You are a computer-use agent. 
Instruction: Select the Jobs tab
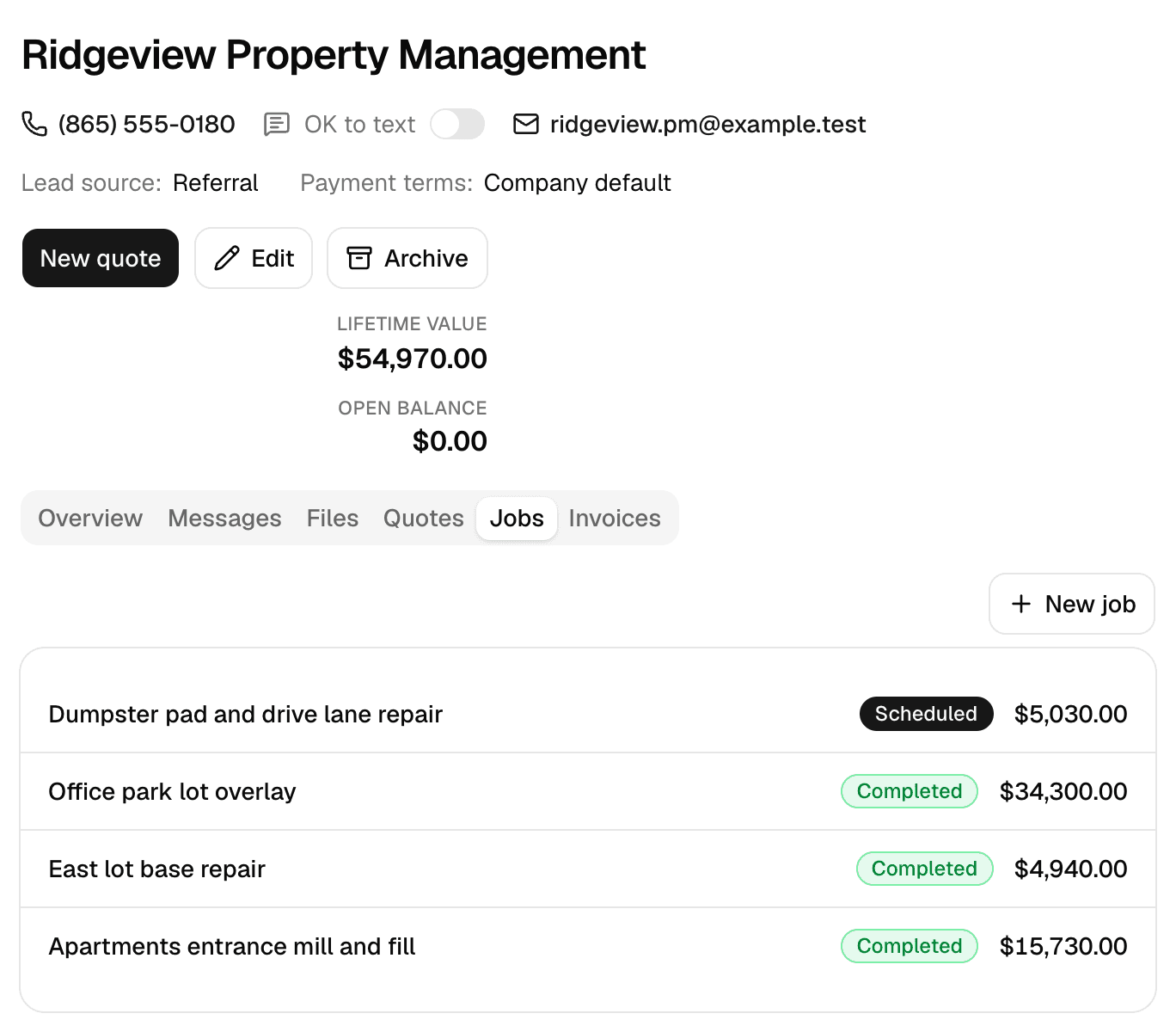tap(517, 518)
